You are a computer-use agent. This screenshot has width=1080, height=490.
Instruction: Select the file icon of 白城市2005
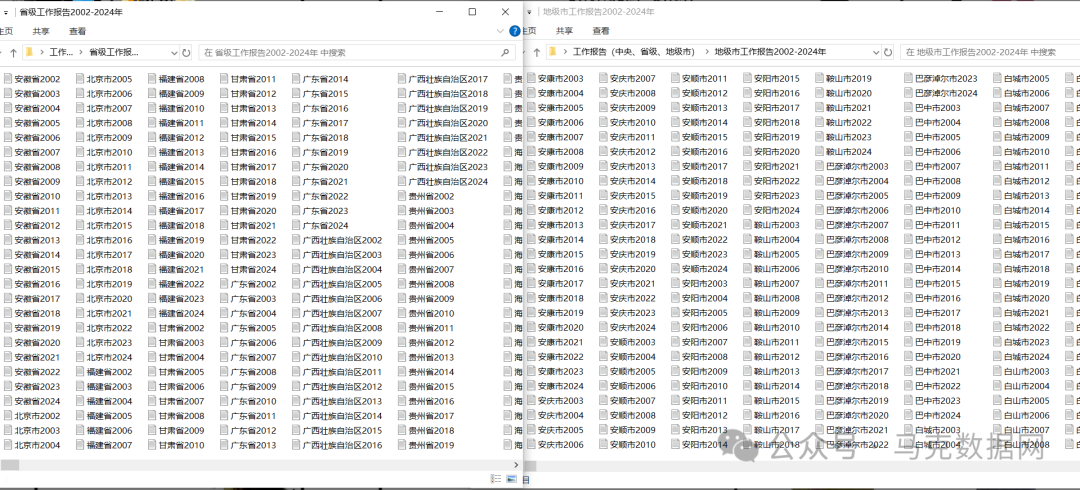point(997,79)
